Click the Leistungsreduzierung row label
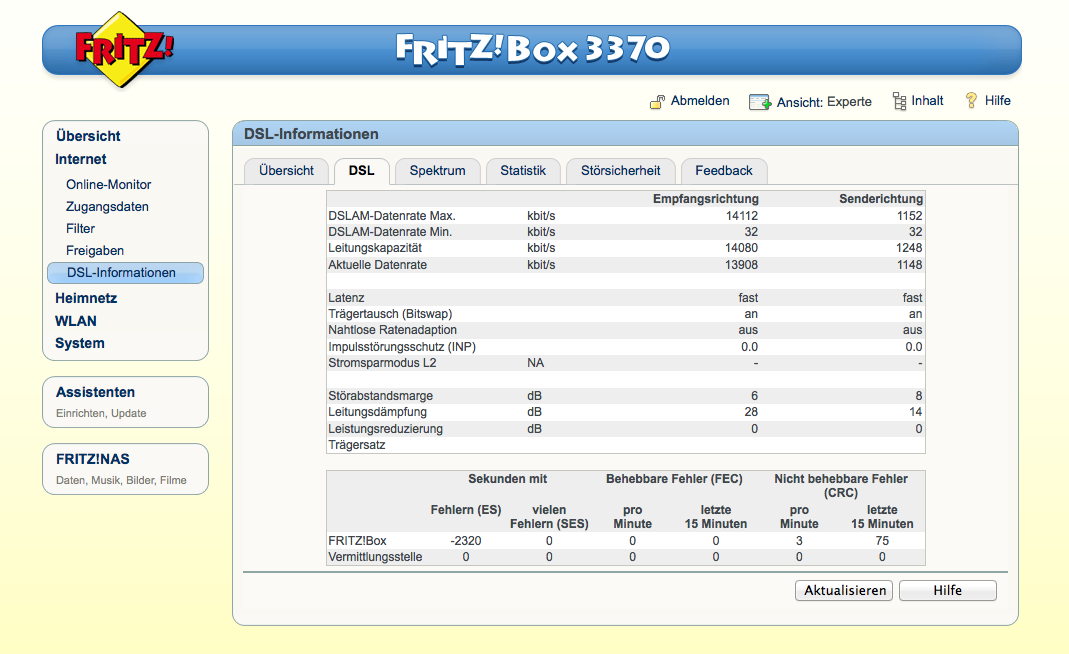1069x654 pixels. coord(385,429)
